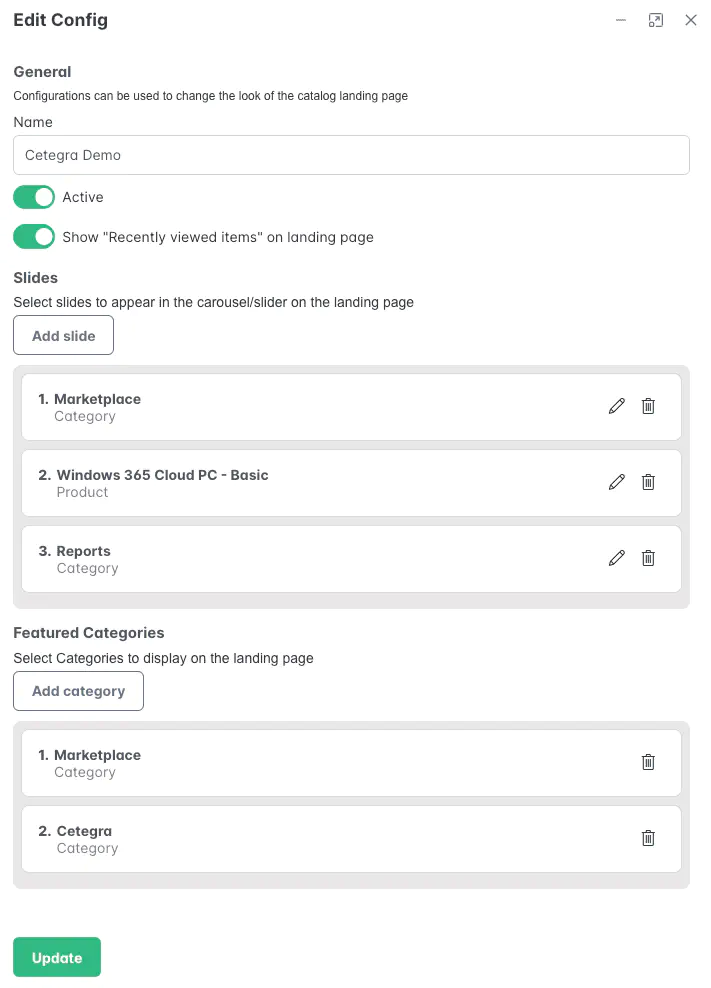Remove Marketplace from Featured Categories
Screen dimensions: 711x988
pyautogui.click(x=648, y=762)
